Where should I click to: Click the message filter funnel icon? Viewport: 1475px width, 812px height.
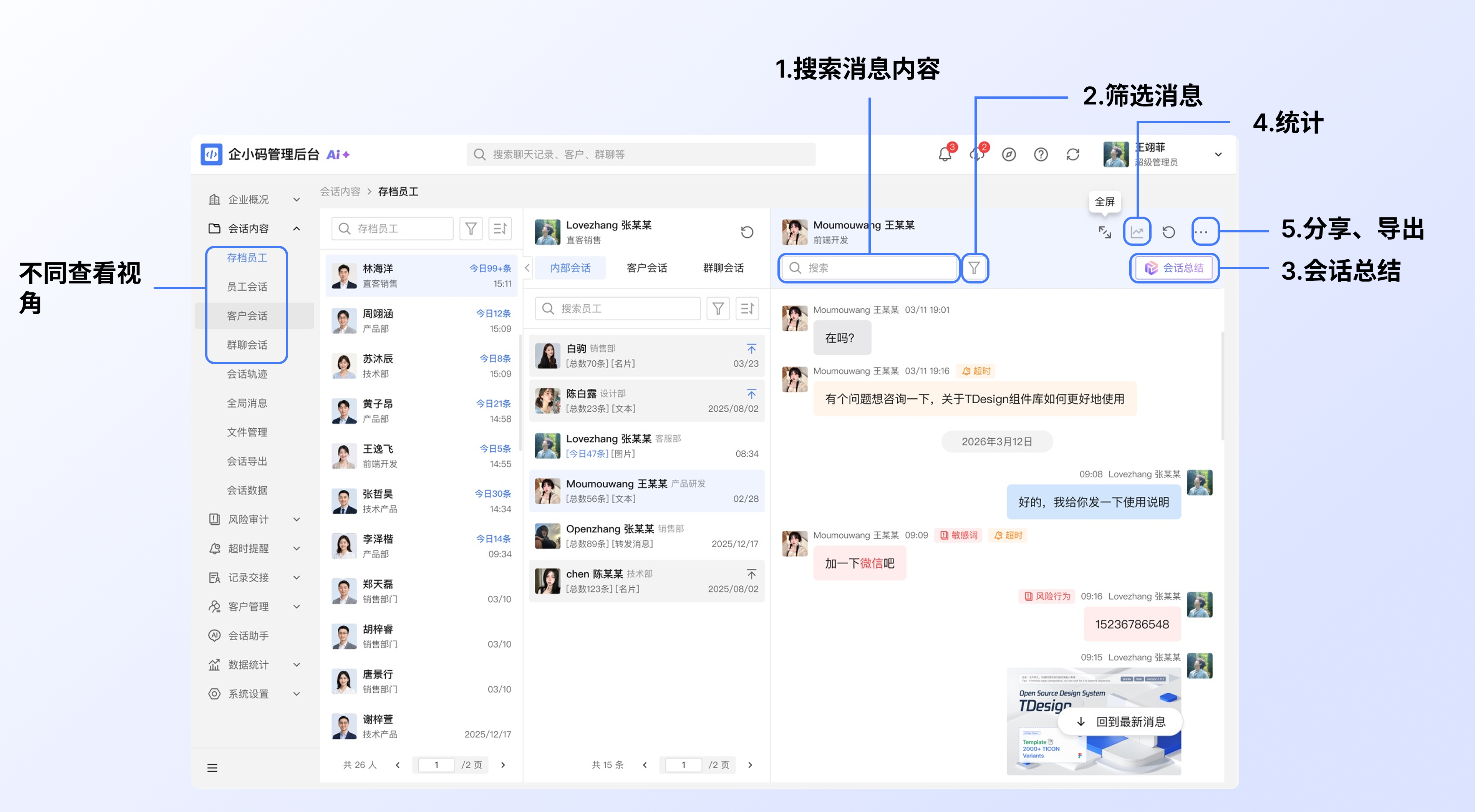(x=974, y=268)
